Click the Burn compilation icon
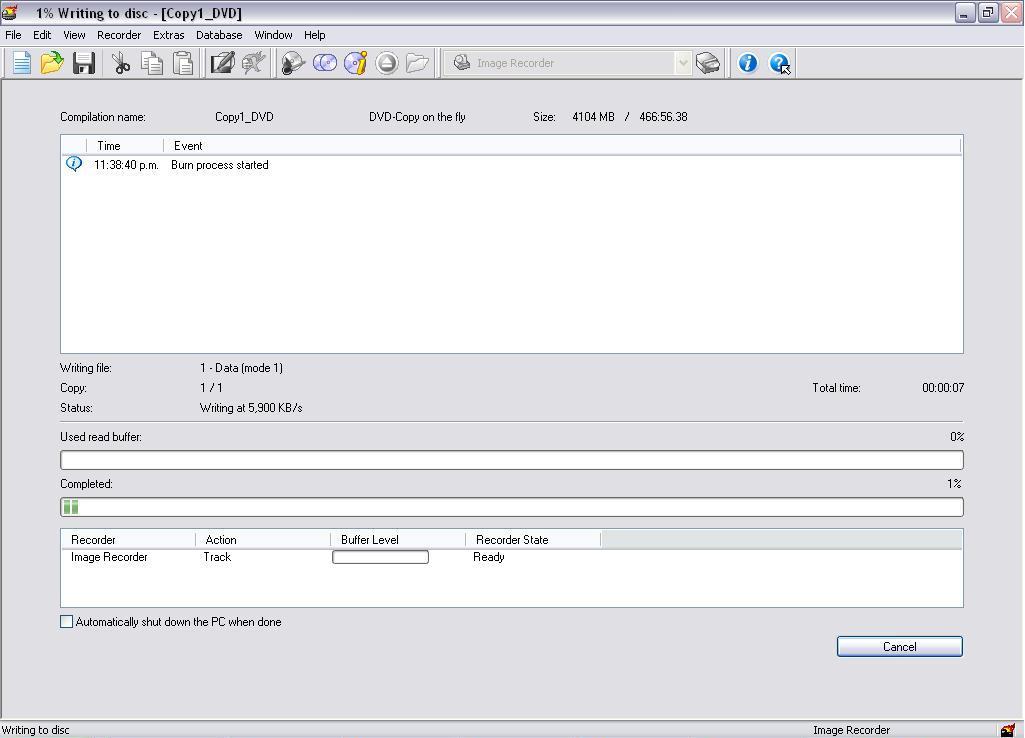 tap(292, 63)
